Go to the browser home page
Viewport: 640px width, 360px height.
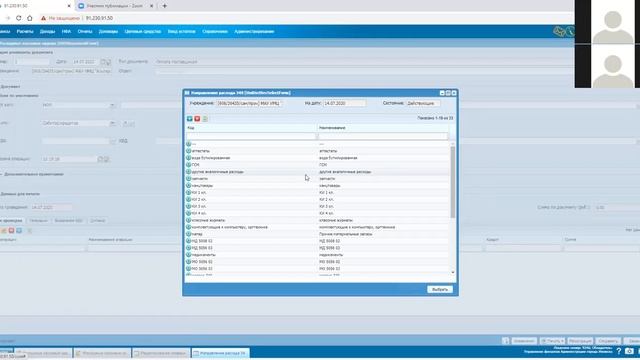(30, 18)
